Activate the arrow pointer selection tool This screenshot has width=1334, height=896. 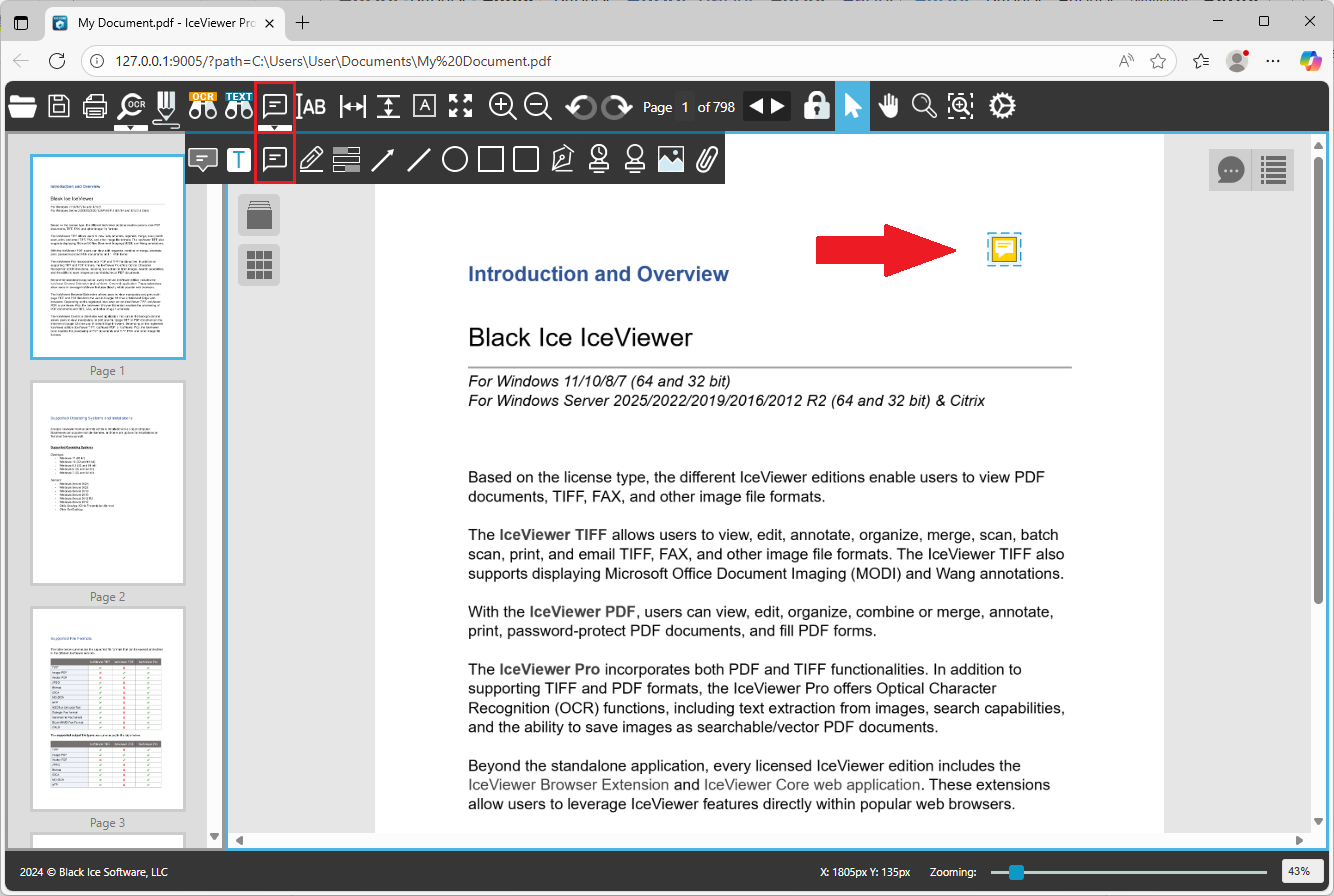click(852, 106)
